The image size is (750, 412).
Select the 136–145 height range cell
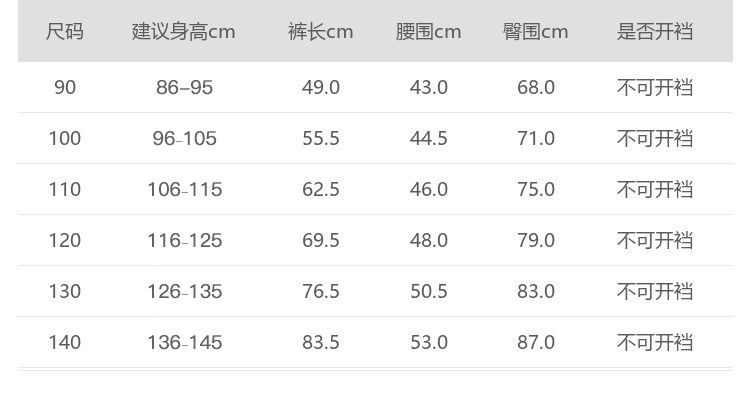pos(185,343)
